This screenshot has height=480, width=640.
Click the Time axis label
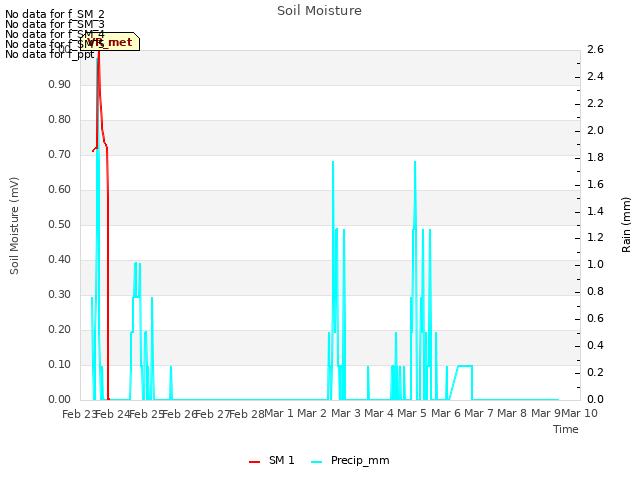tap(566, 429)
